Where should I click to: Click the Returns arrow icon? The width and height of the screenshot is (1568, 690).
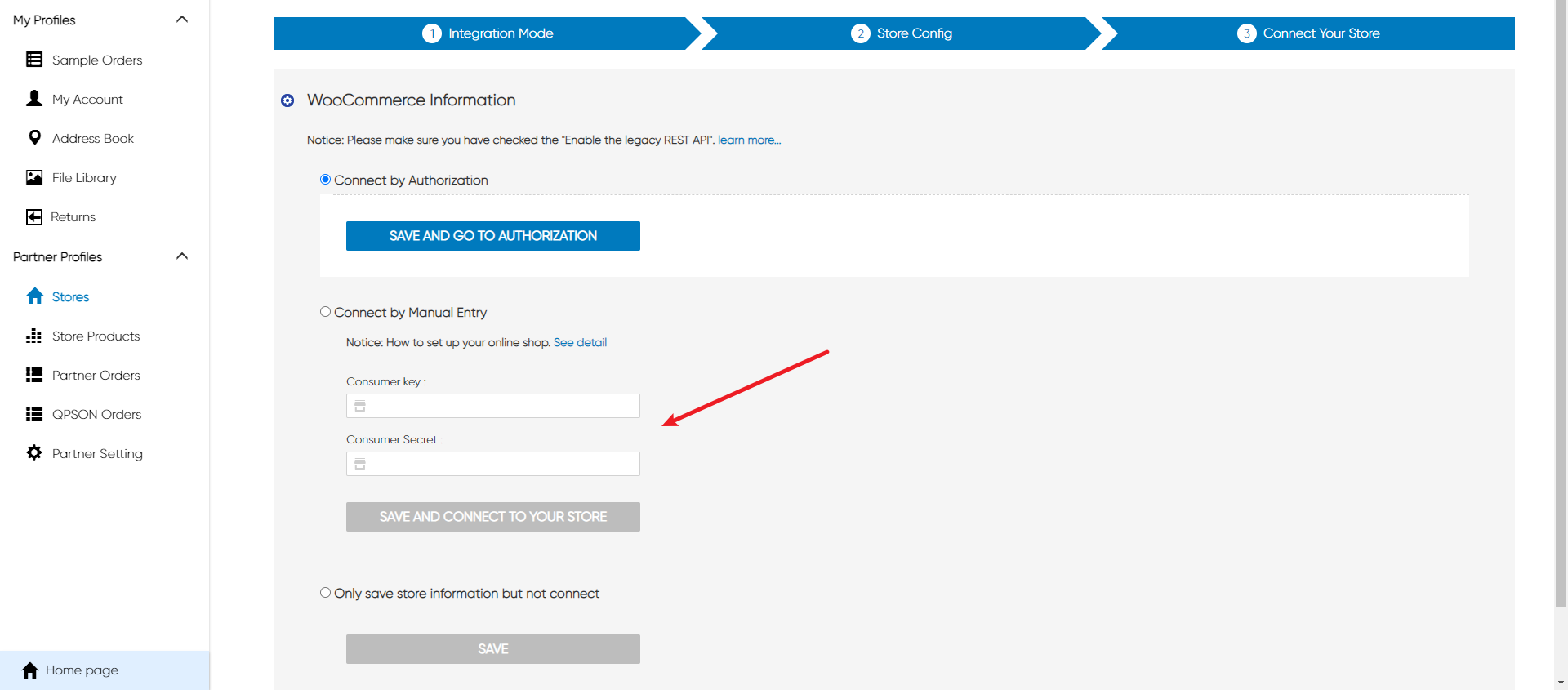click(34, 216)
